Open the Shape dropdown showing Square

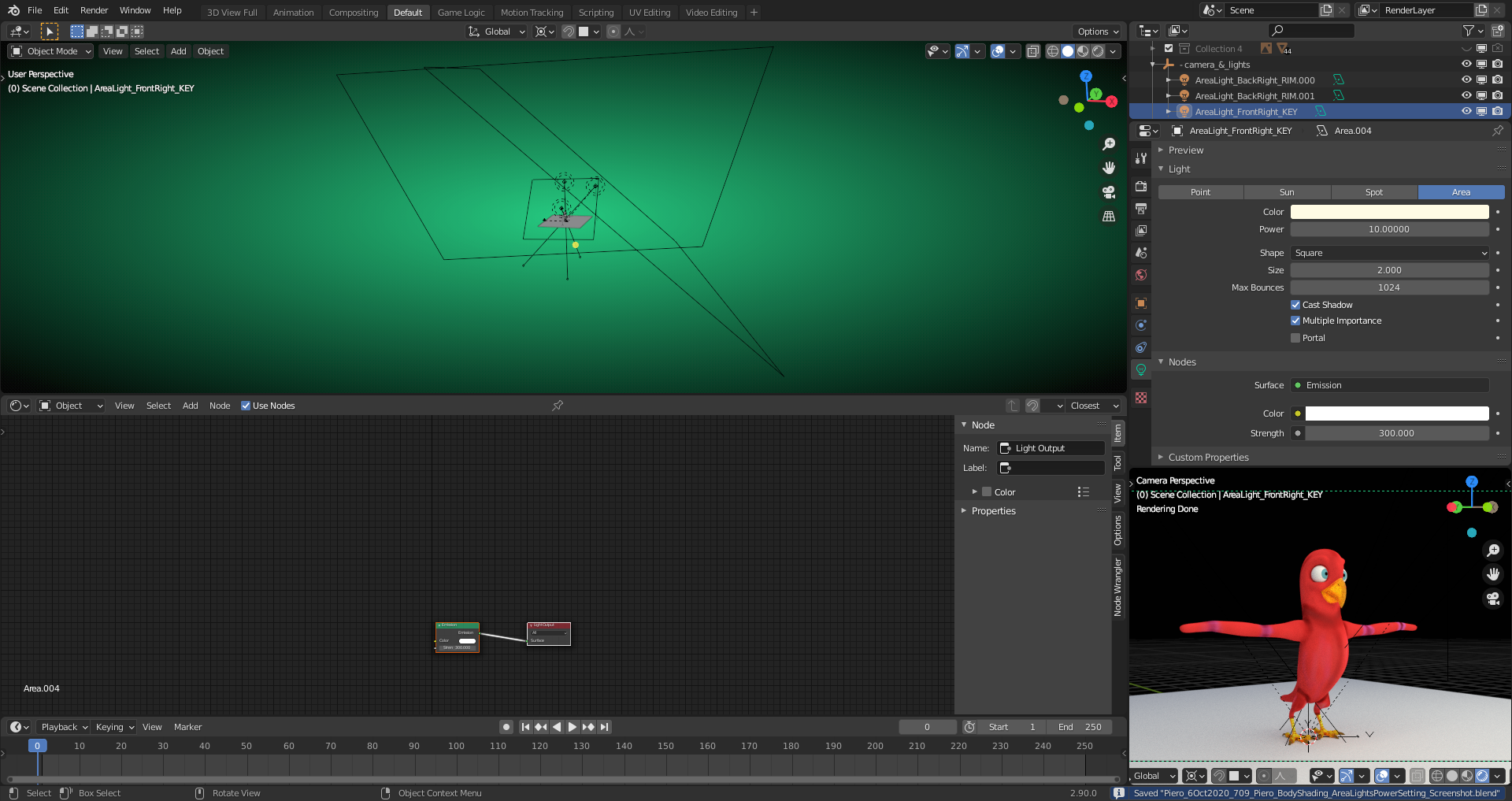1389,253
